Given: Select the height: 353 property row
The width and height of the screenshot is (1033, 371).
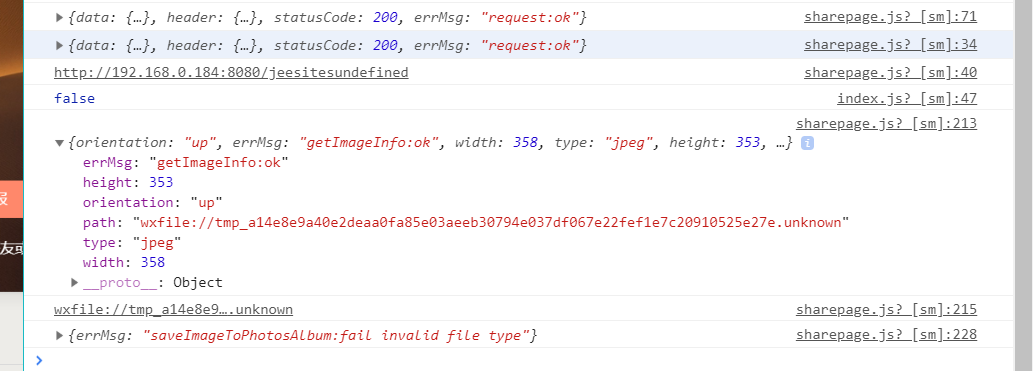Looking at the screenshot, I should click(128, 183).
